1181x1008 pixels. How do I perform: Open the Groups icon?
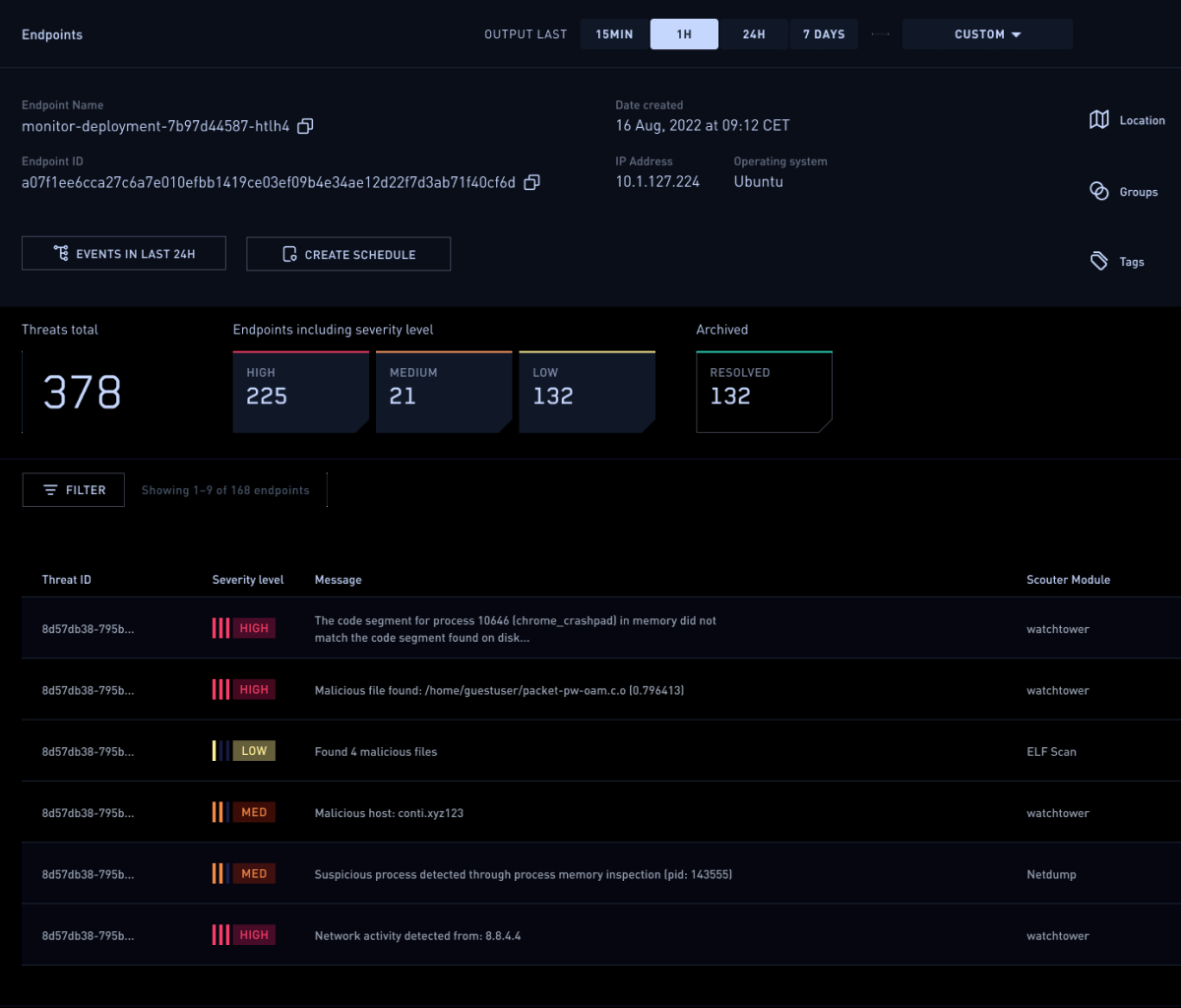1099,192
